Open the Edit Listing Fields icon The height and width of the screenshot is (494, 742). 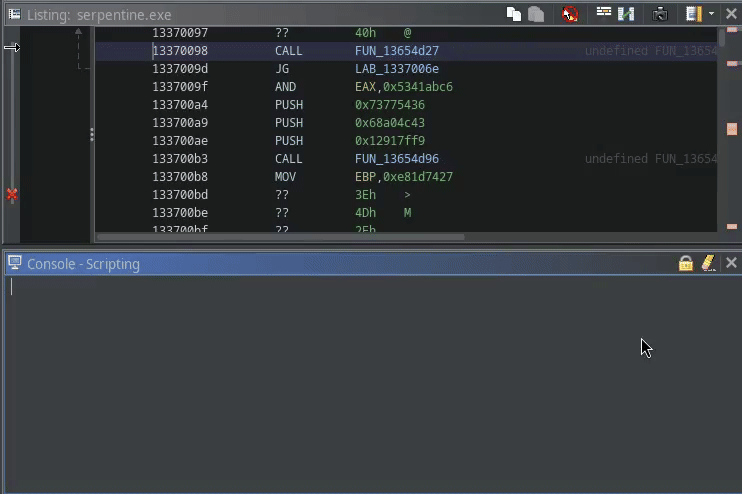click(603, 11)
